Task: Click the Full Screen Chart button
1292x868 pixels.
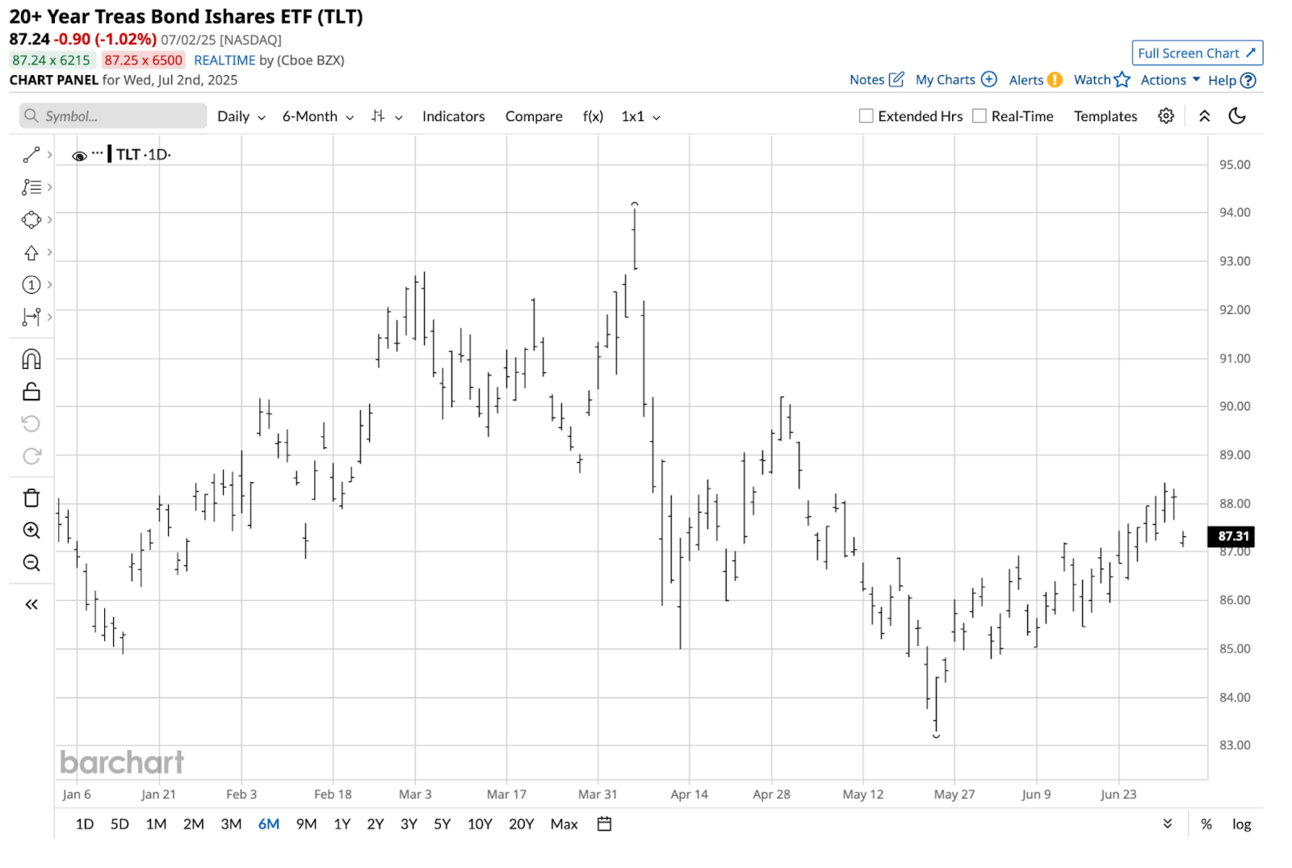Action: (x=1198, y=53)
